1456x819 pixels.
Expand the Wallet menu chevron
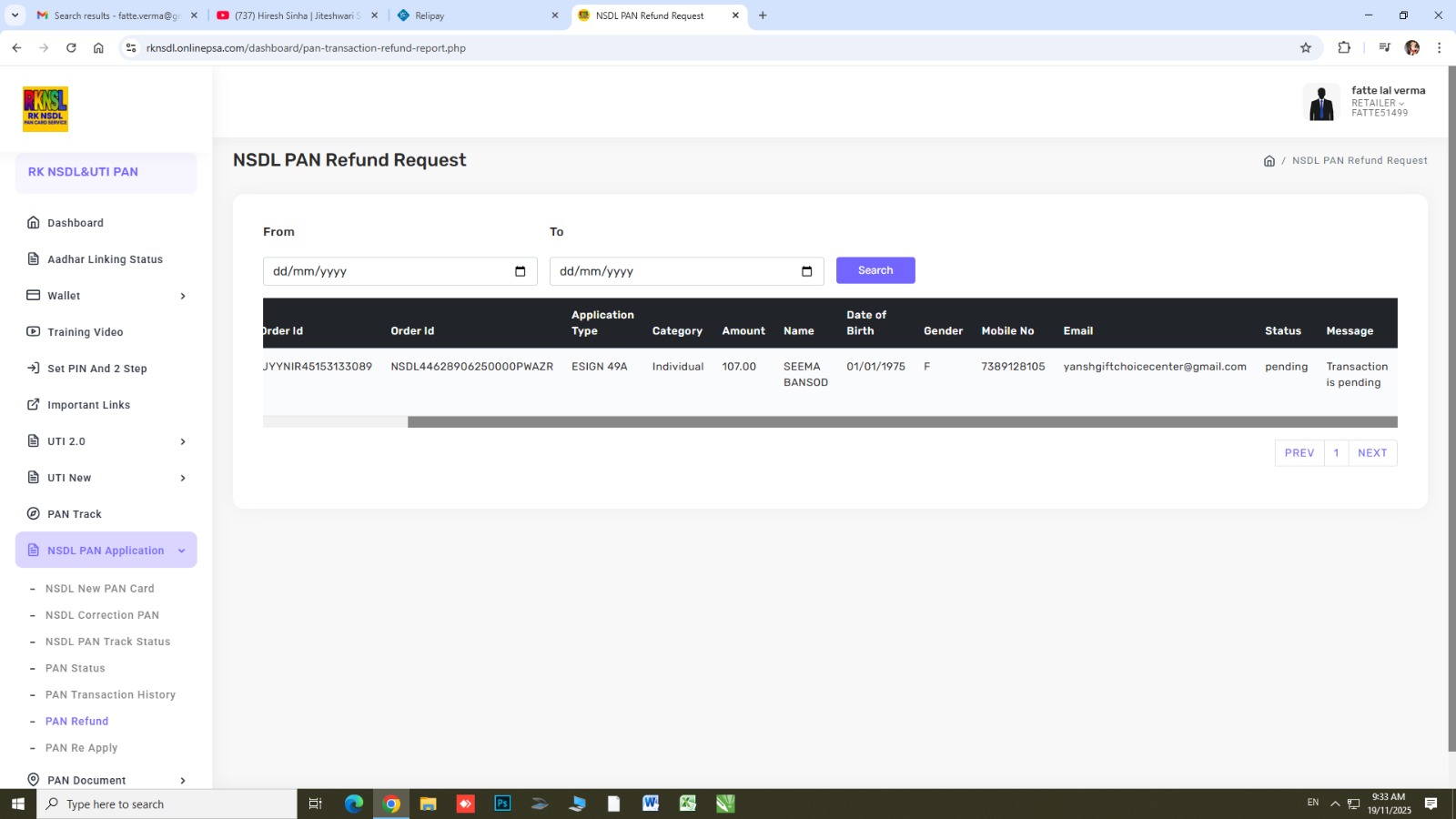point(183,296)
